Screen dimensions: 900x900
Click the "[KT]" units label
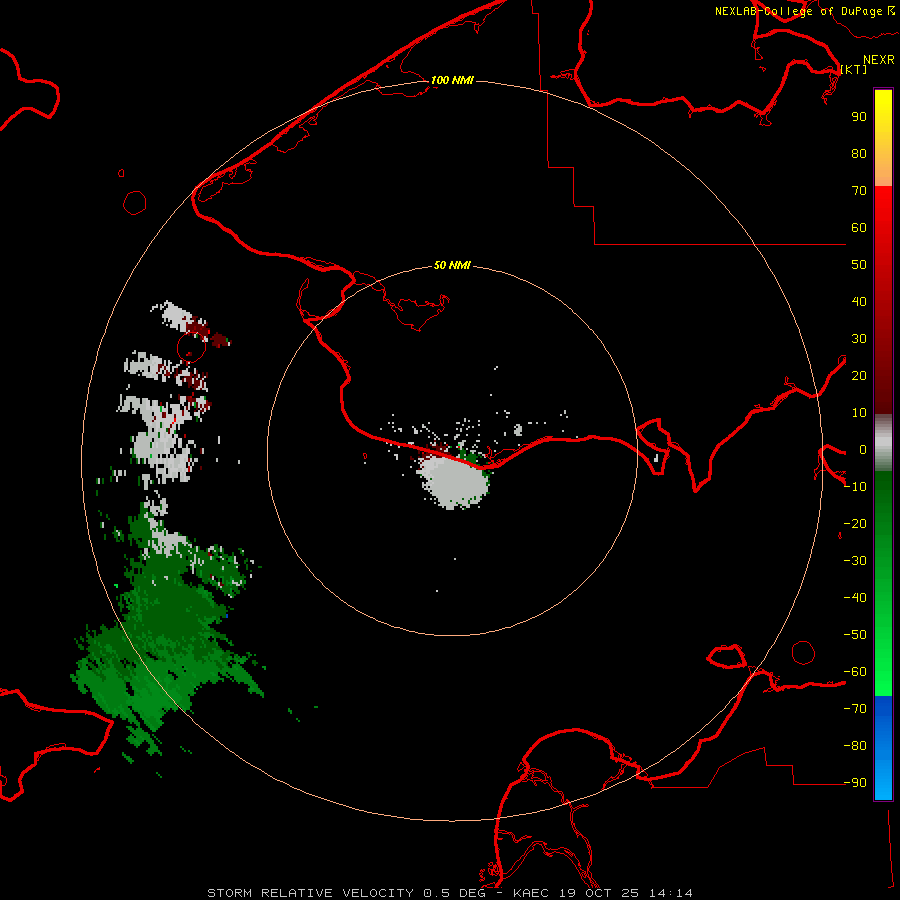(854, 69)
